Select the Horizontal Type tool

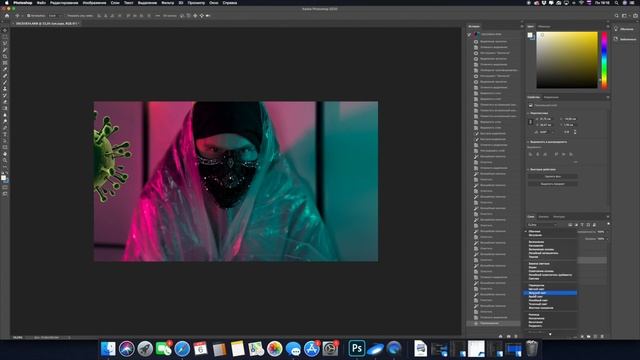(5, 134)
